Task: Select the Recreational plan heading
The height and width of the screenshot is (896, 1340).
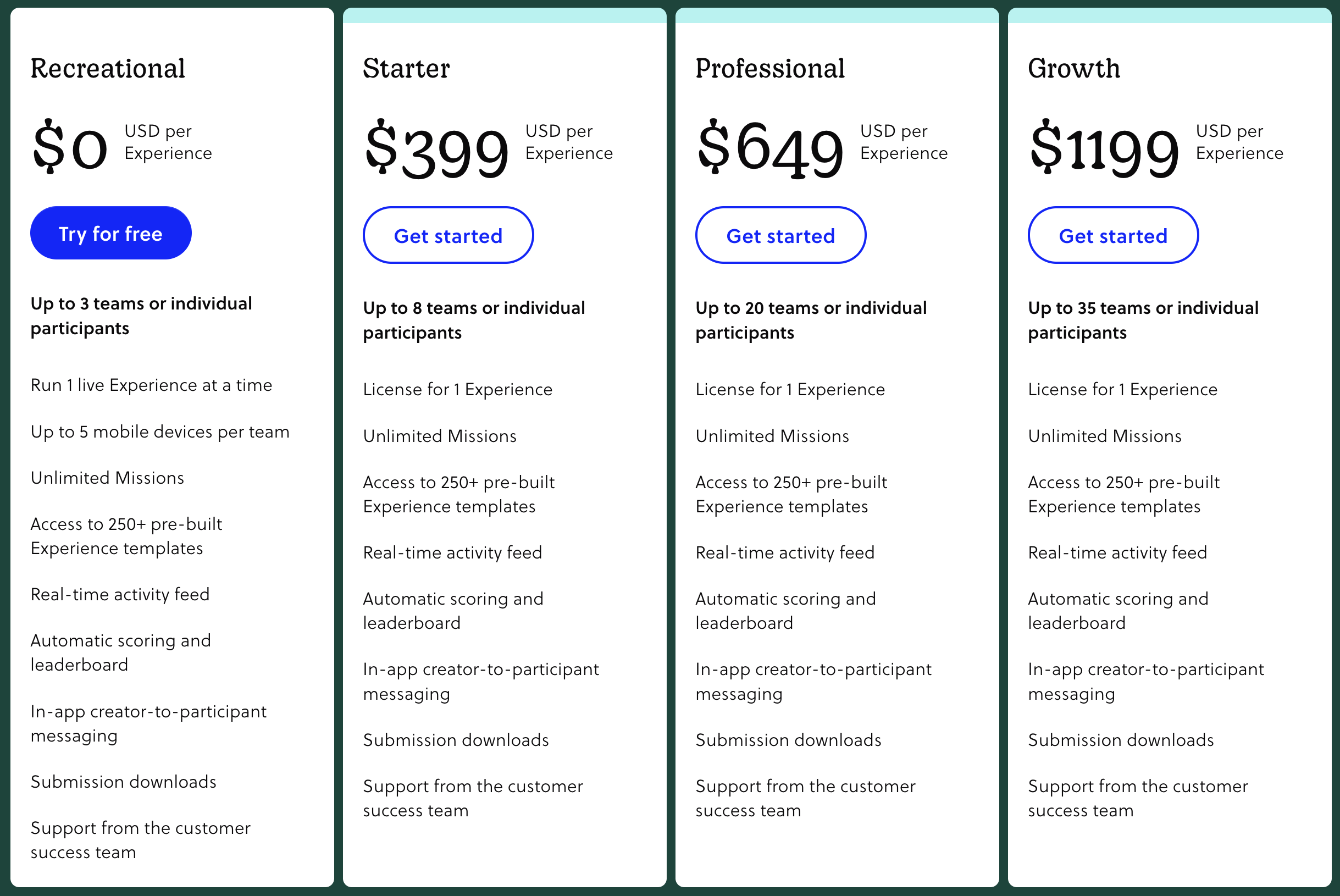Action: pyautogui.click(x=107, y=68)
